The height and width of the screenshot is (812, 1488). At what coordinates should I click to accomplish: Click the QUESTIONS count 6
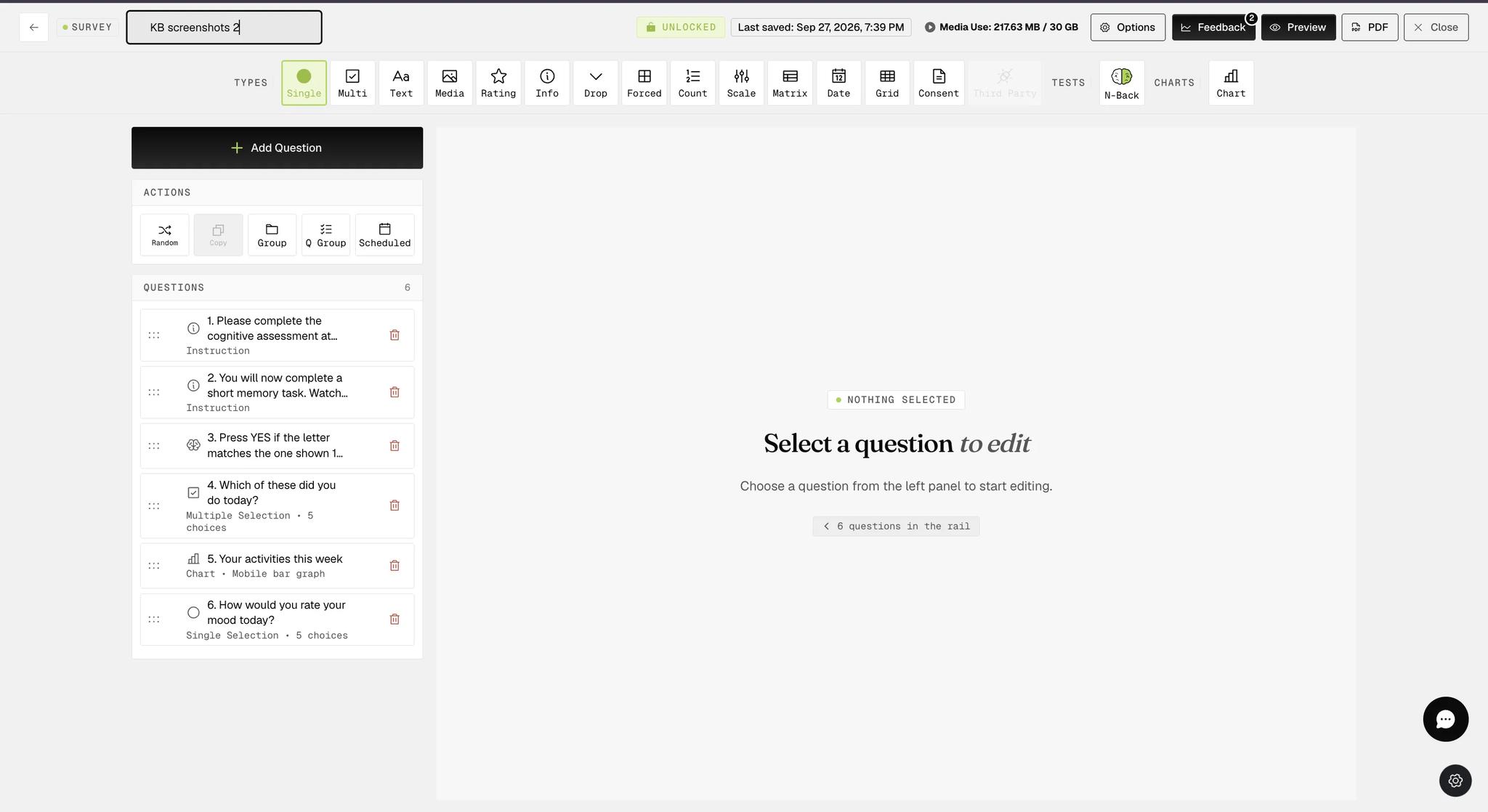tap(408, 288)
